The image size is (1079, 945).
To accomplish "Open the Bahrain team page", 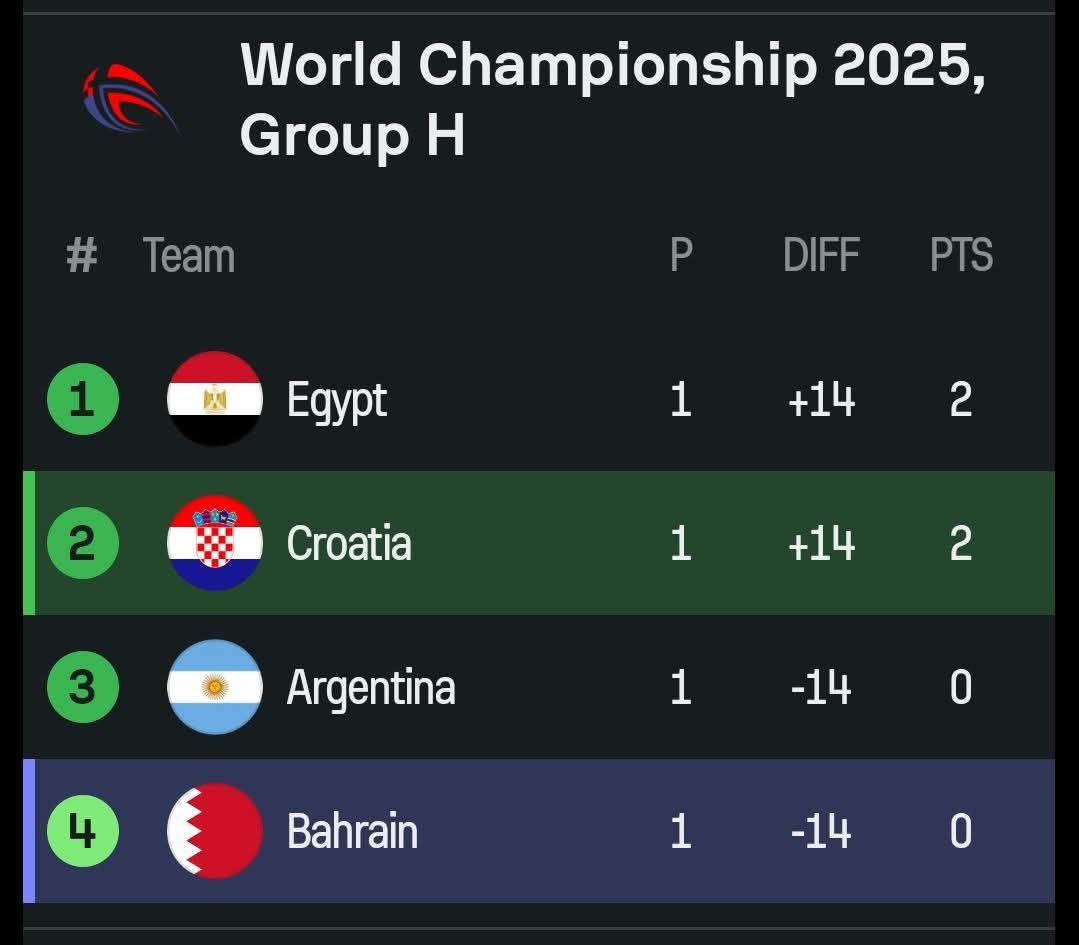I will 353,830.
